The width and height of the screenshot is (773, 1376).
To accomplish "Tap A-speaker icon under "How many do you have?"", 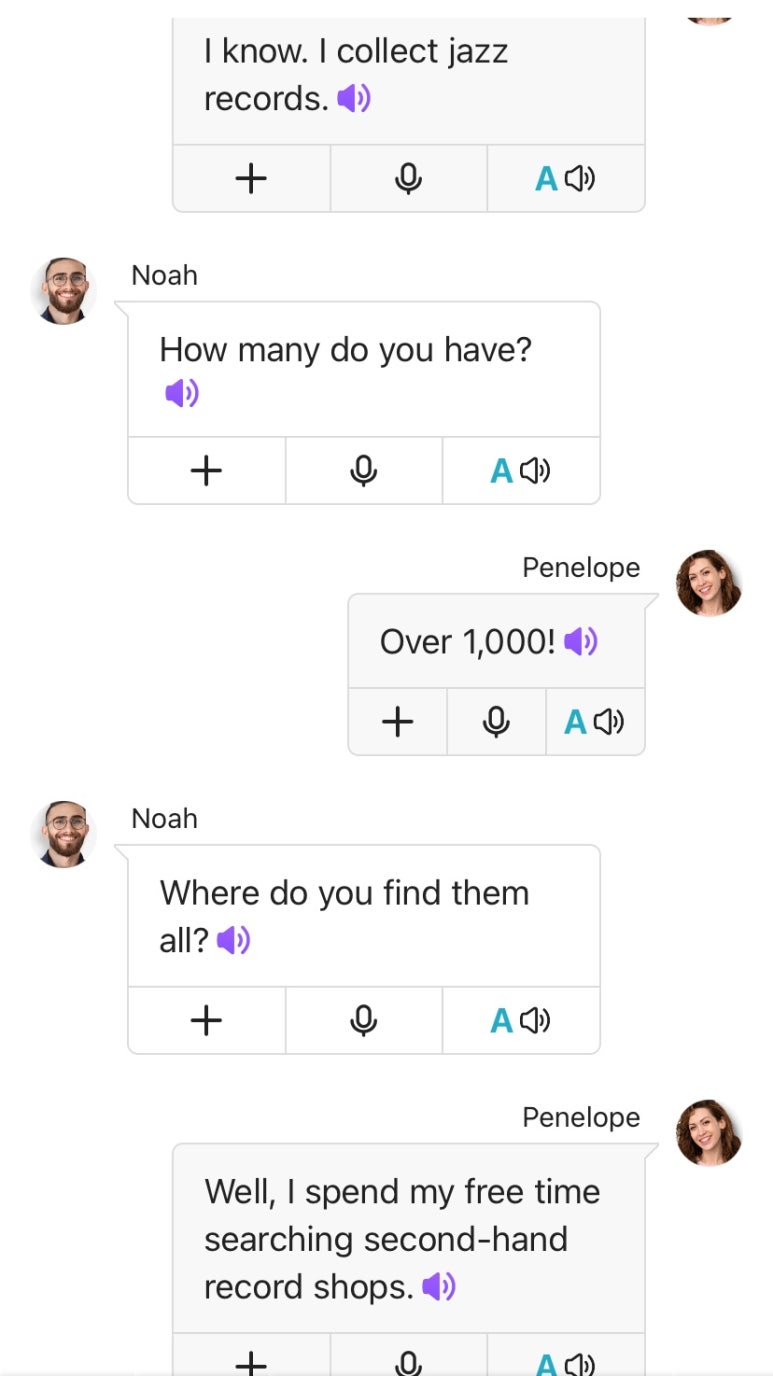I will pyautogui.click(x=520, y=470).
